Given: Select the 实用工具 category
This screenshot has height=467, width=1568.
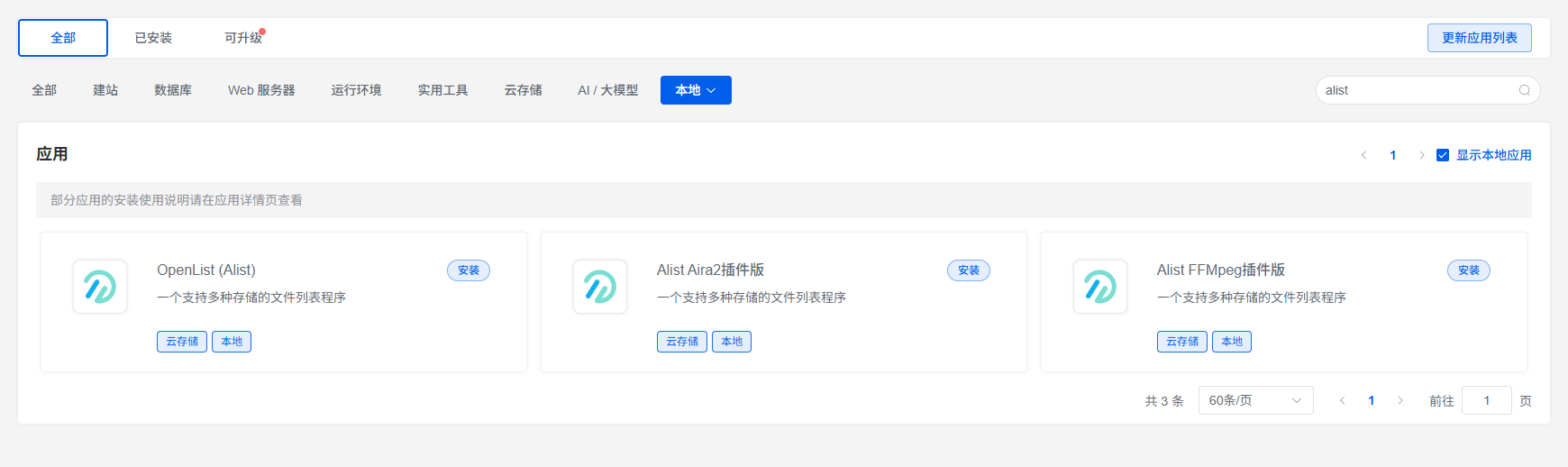Looking at the screenshot, I should (x=442, y=90).
